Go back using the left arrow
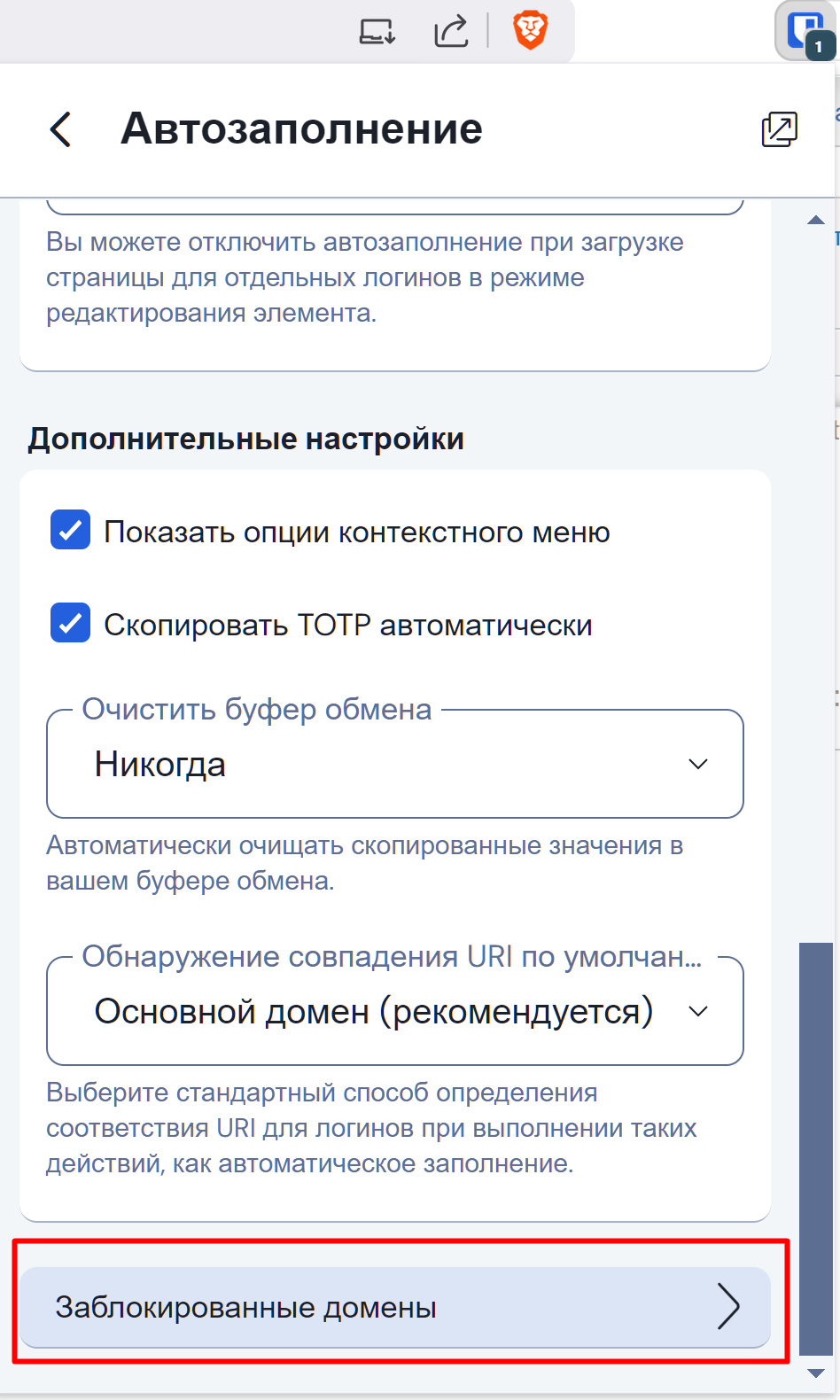This screenshot has width=840, height=1400. tap(60, 129)
